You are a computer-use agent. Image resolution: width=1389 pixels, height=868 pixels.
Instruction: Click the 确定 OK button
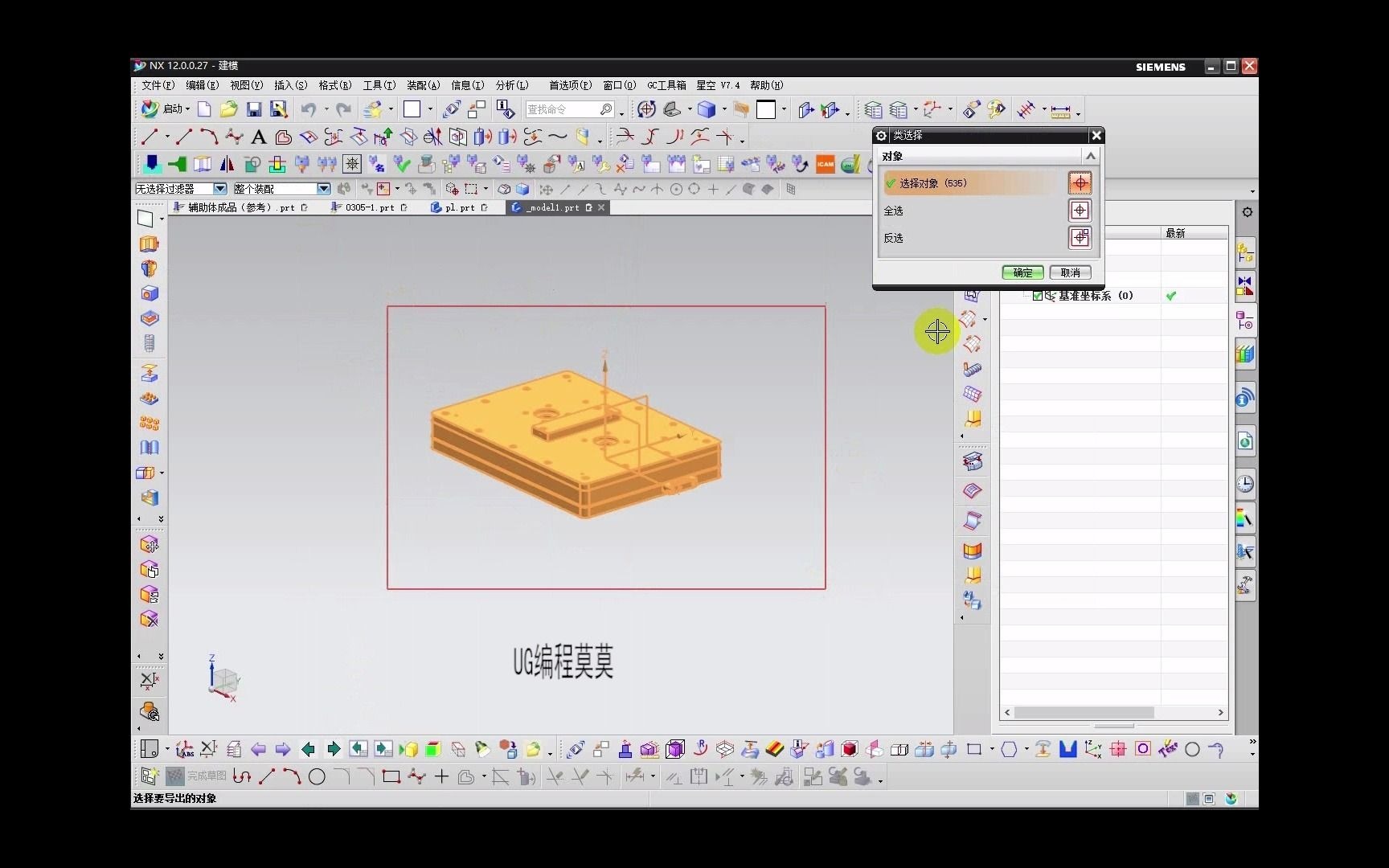tap(1022, 272)
